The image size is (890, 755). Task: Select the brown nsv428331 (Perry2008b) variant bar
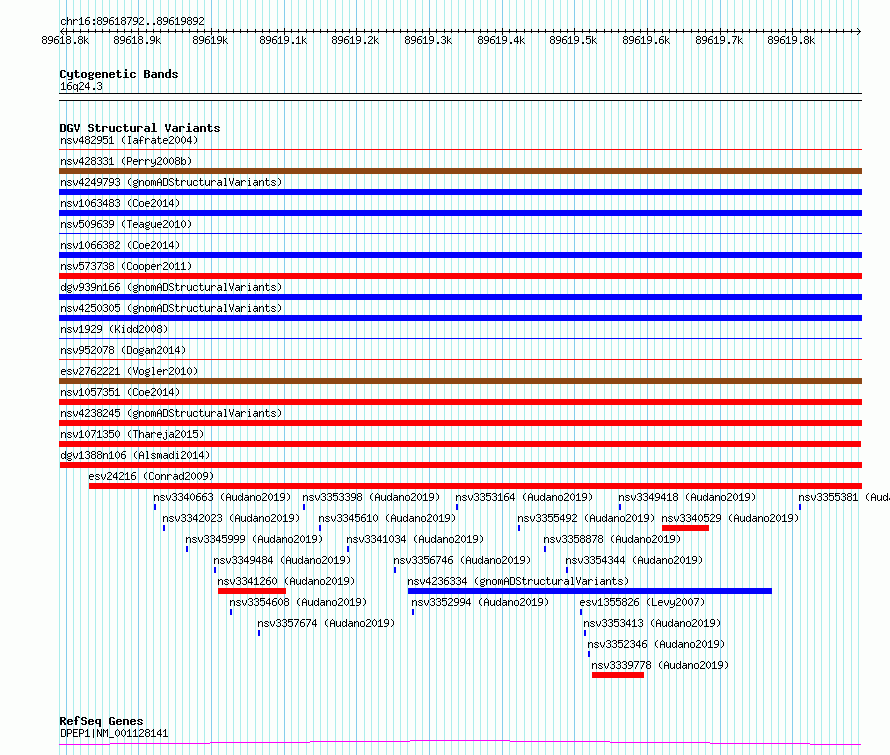tap(460, 171)
